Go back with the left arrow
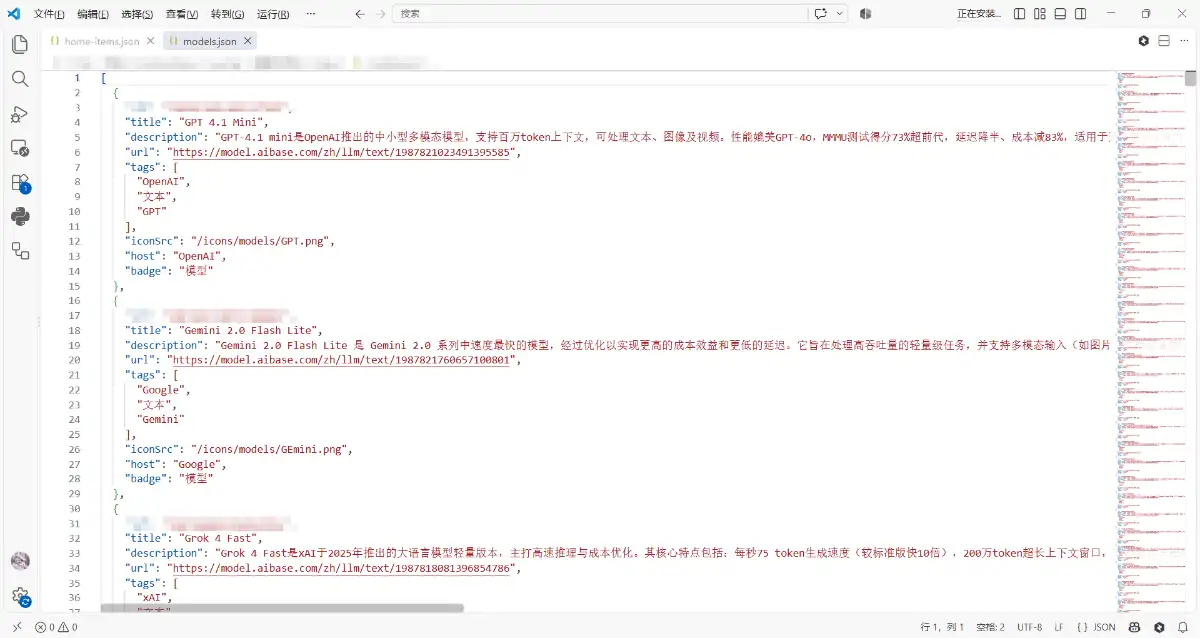The image size is (1200, 638). coord(360,14)
